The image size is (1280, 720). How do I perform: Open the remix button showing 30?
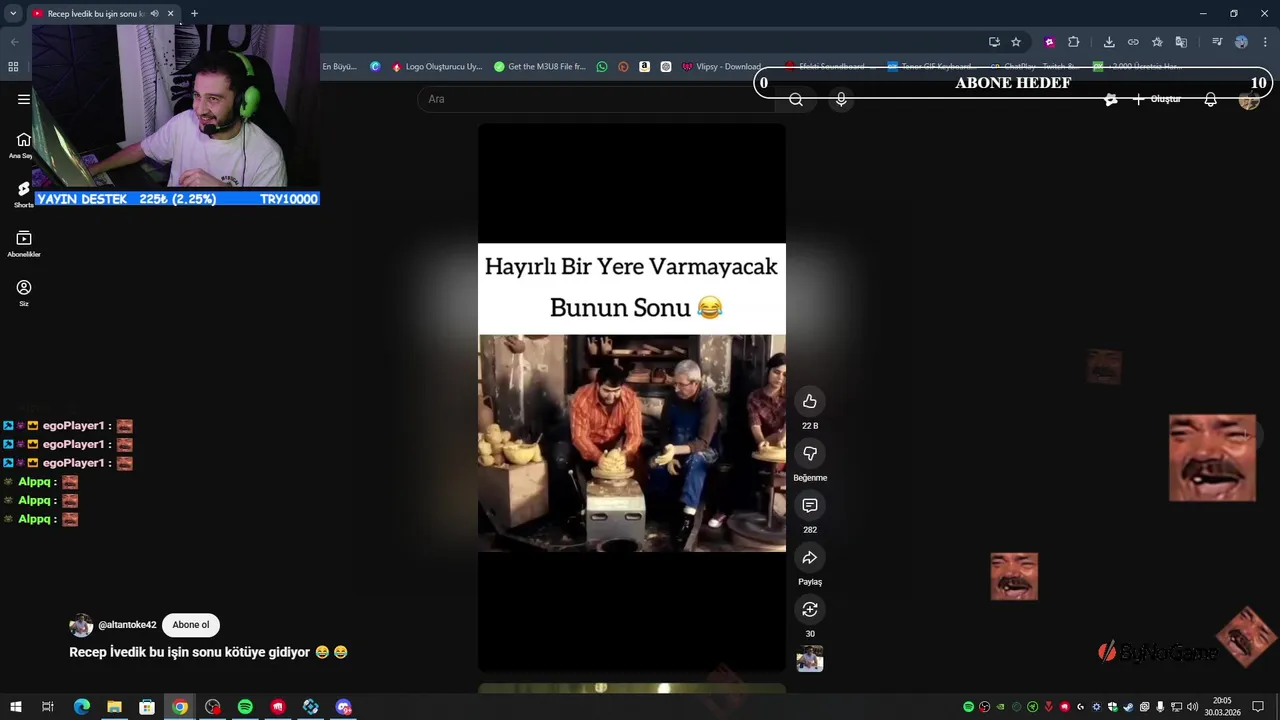810,609
